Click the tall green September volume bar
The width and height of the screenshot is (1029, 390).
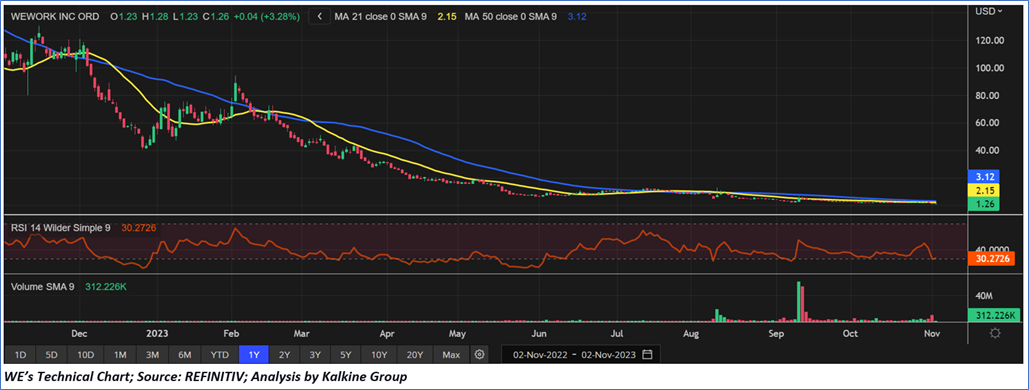click(799, 301)
